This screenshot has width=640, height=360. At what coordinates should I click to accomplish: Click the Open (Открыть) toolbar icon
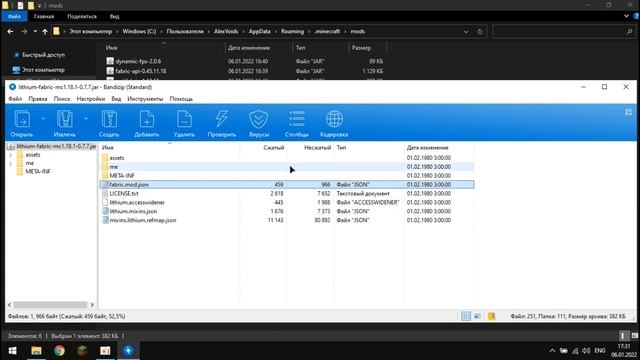pyautogui.click(x=22, y=123)
